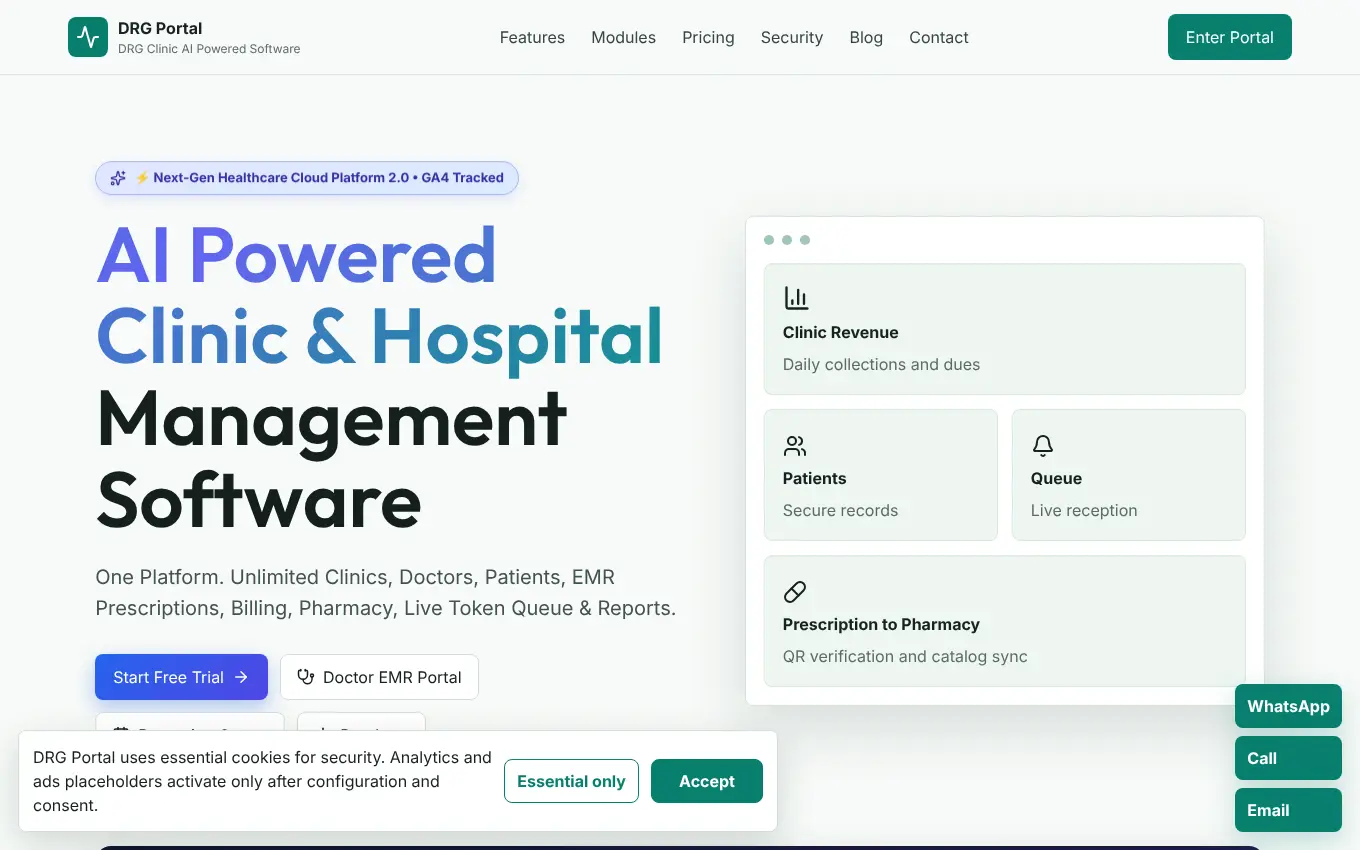The image size is (1360, 850).
Task: Click the people icon in Patients card
Action: (795, 445)
